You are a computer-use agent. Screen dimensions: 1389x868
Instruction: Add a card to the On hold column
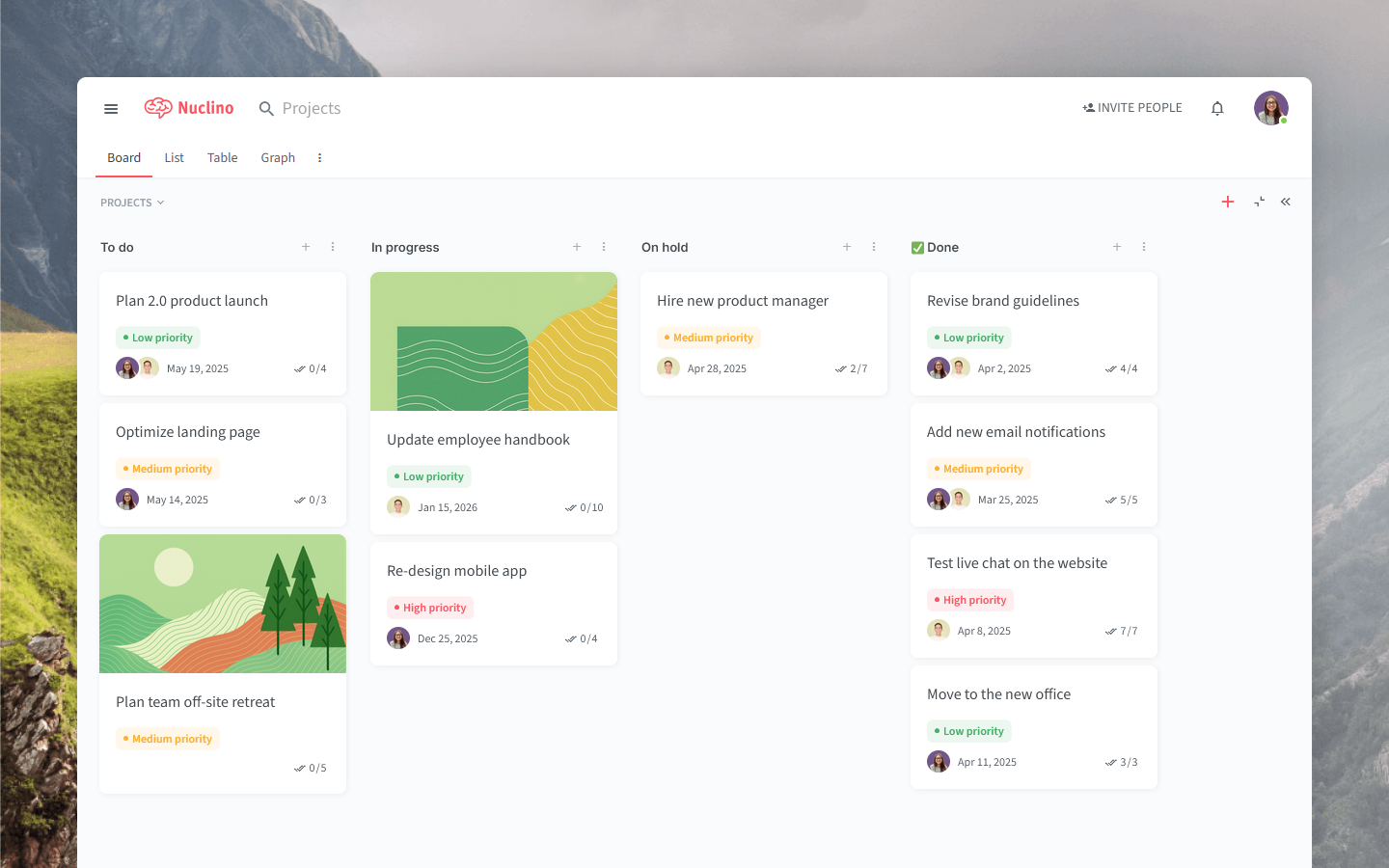[x=846, y=247]
